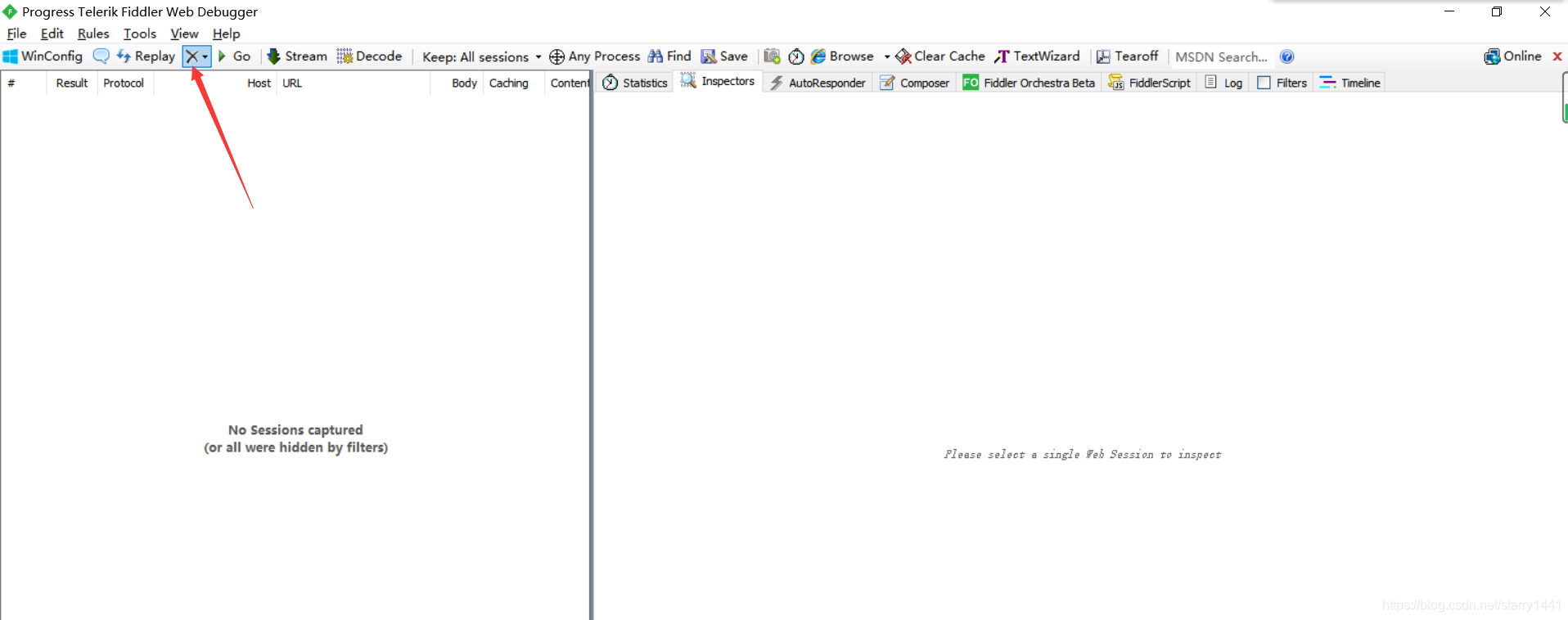Click the blue help question mark icon
The height and width of the screenshot is (620, 1568).
(x=1286, y=56)
